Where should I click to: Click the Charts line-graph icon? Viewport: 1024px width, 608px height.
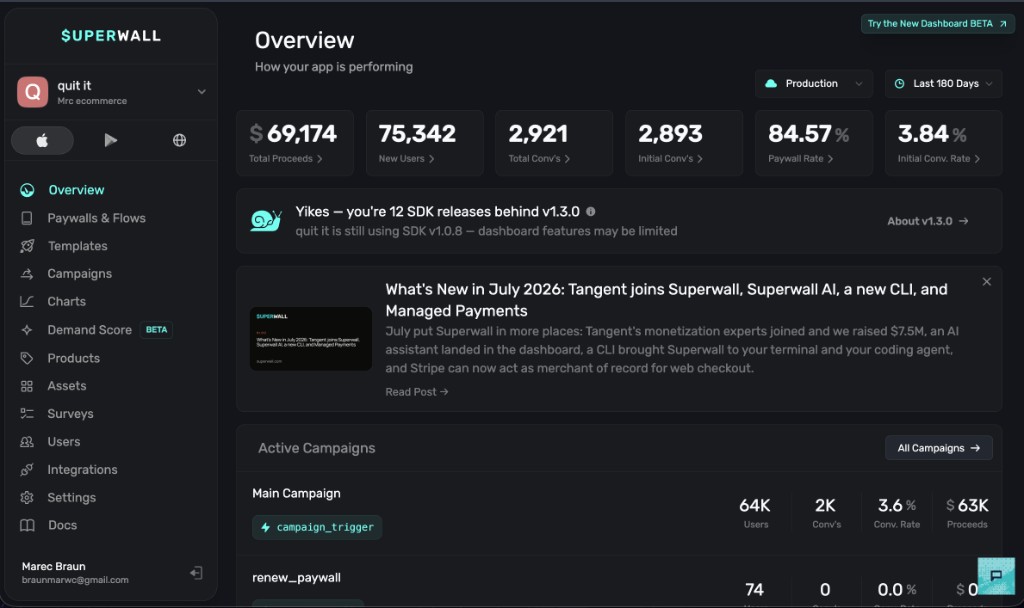[x=27, y=302]
